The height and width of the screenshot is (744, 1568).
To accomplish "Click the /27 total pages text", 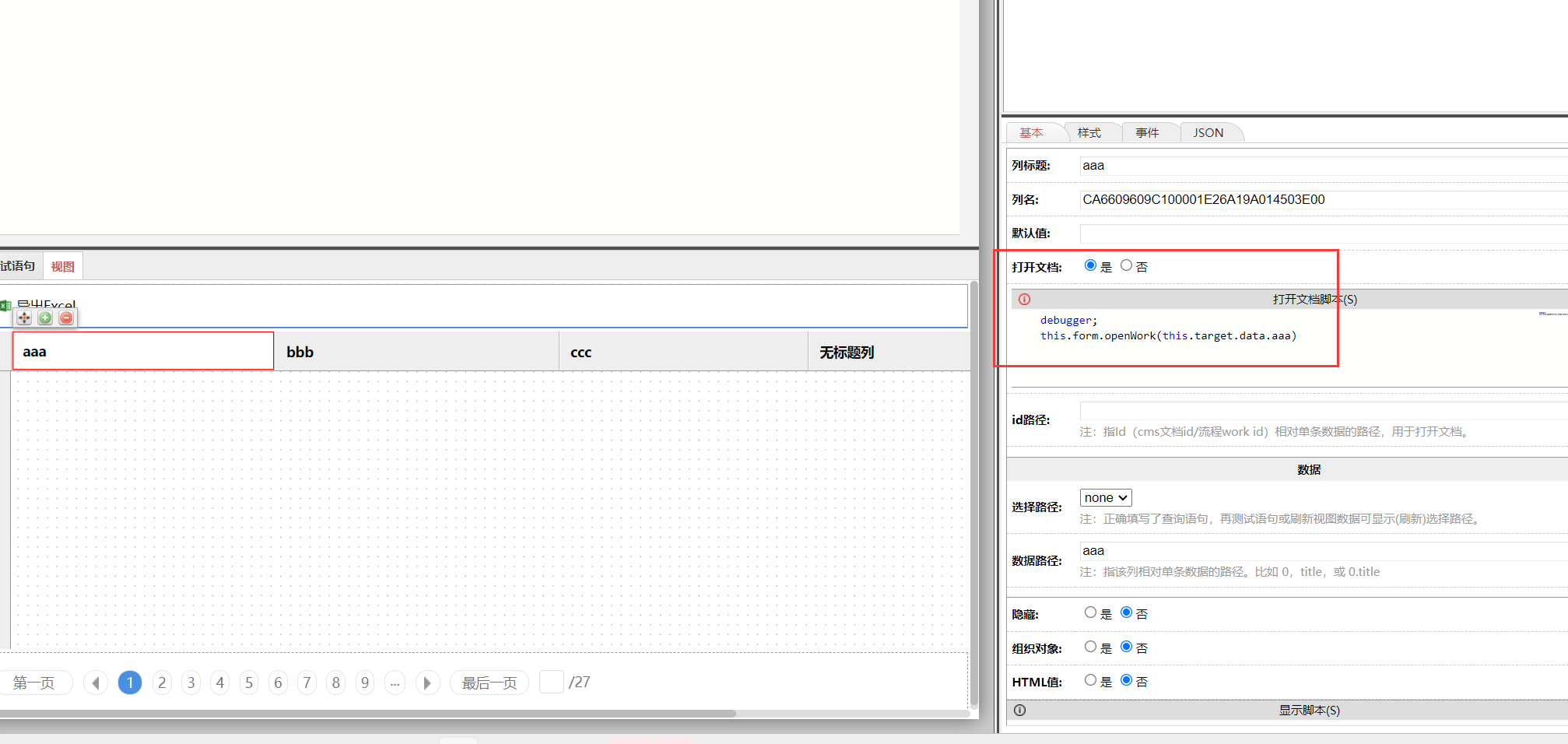I will pyautogui.click(x=580, y=683).
